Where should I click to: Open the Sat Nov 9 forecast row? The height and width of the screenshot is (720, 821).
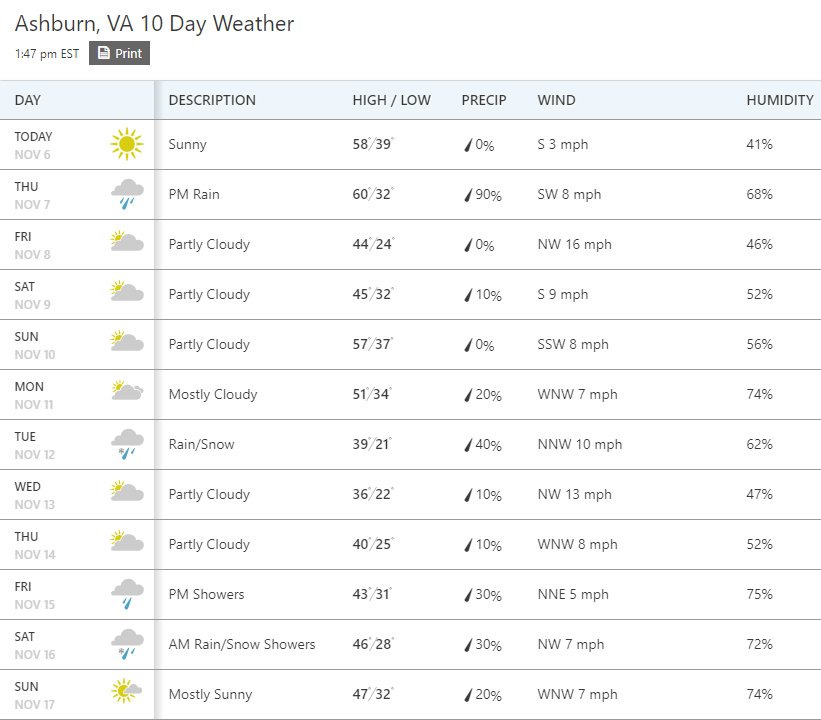coord(410,295)
